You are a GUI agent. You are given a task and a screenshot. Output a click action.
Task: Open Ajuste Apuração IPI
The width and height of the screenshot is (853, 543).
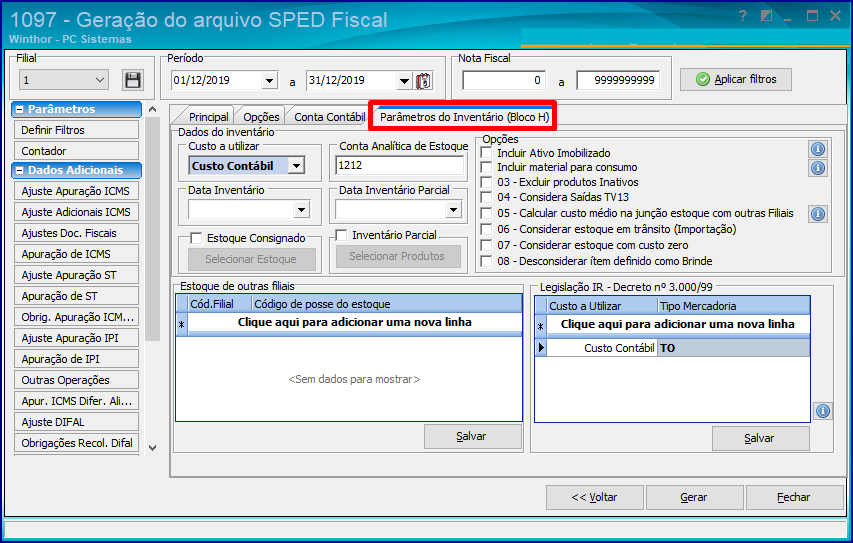click(76, 338)
